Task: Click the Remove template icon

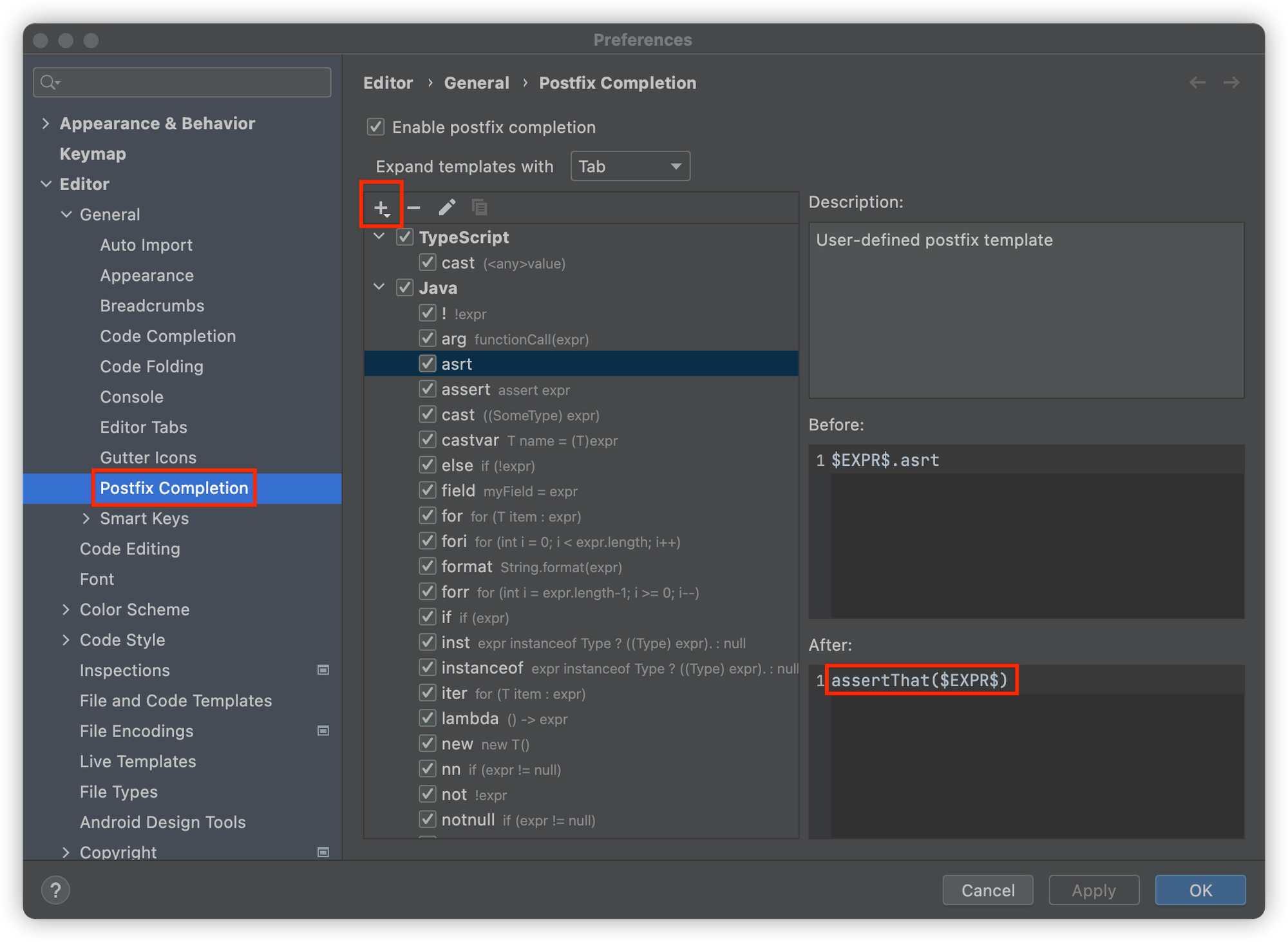Action: pos(413,207)
